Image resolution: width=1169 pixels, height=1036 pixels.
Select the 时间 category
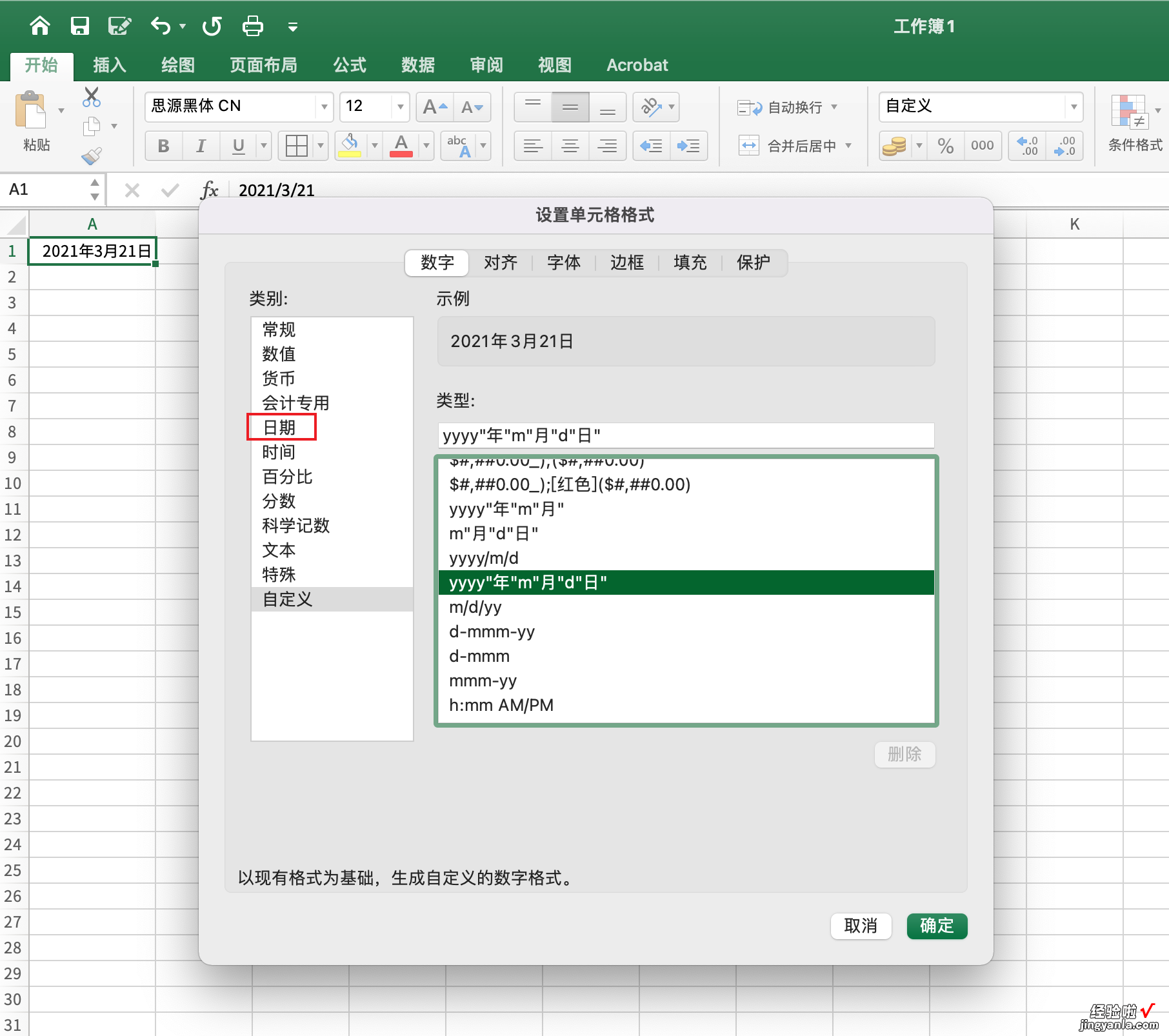pos(332,452)
